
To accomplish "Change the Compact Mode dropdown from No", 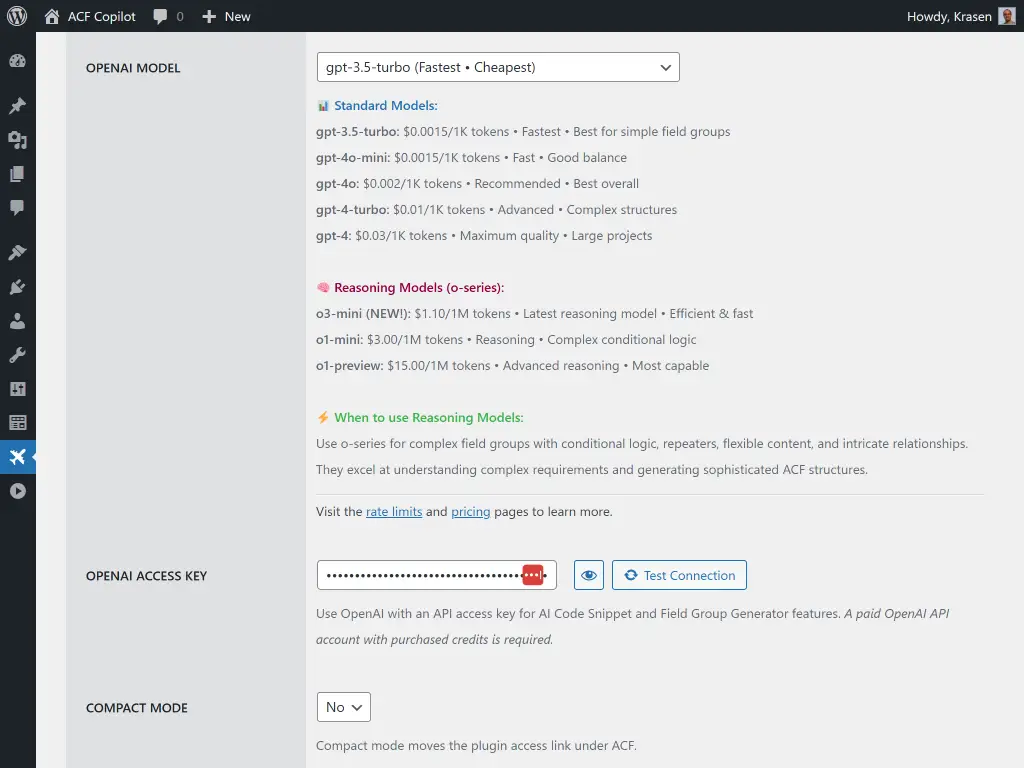I will 343,706.
